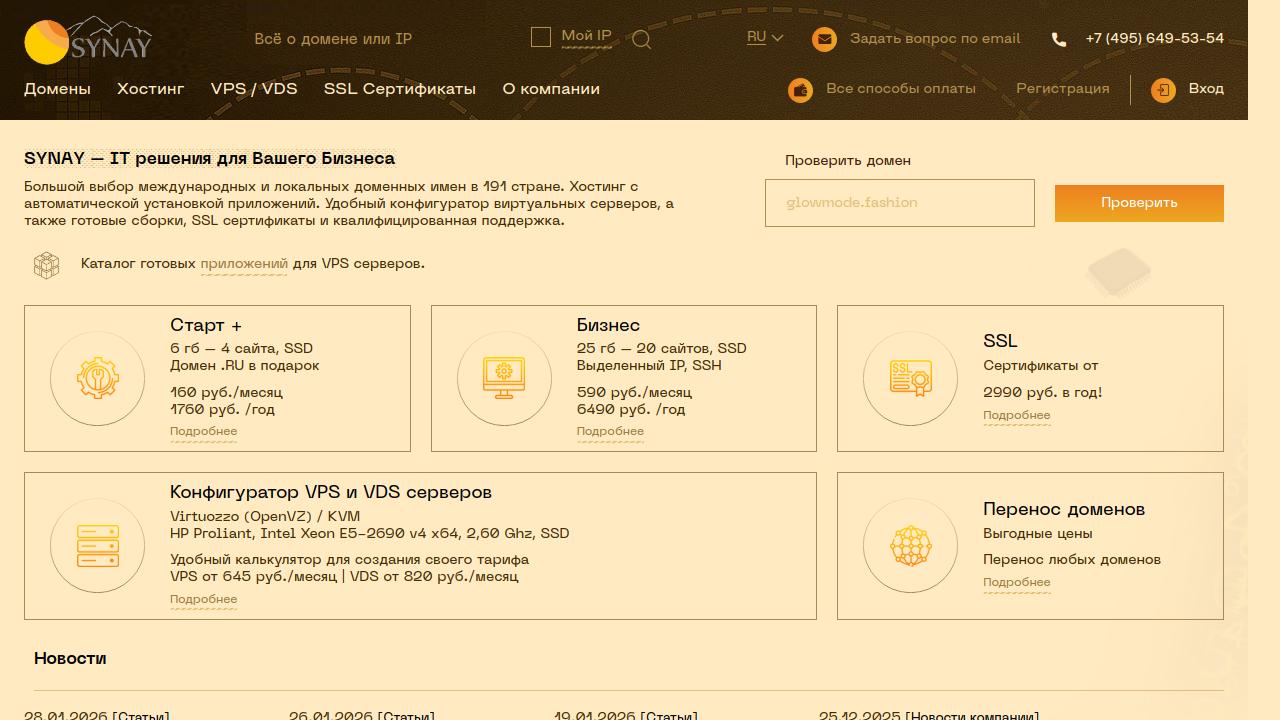Click news item dated 26.01.2026
This screenshot has height=720, width=1280.
point(362,715)
